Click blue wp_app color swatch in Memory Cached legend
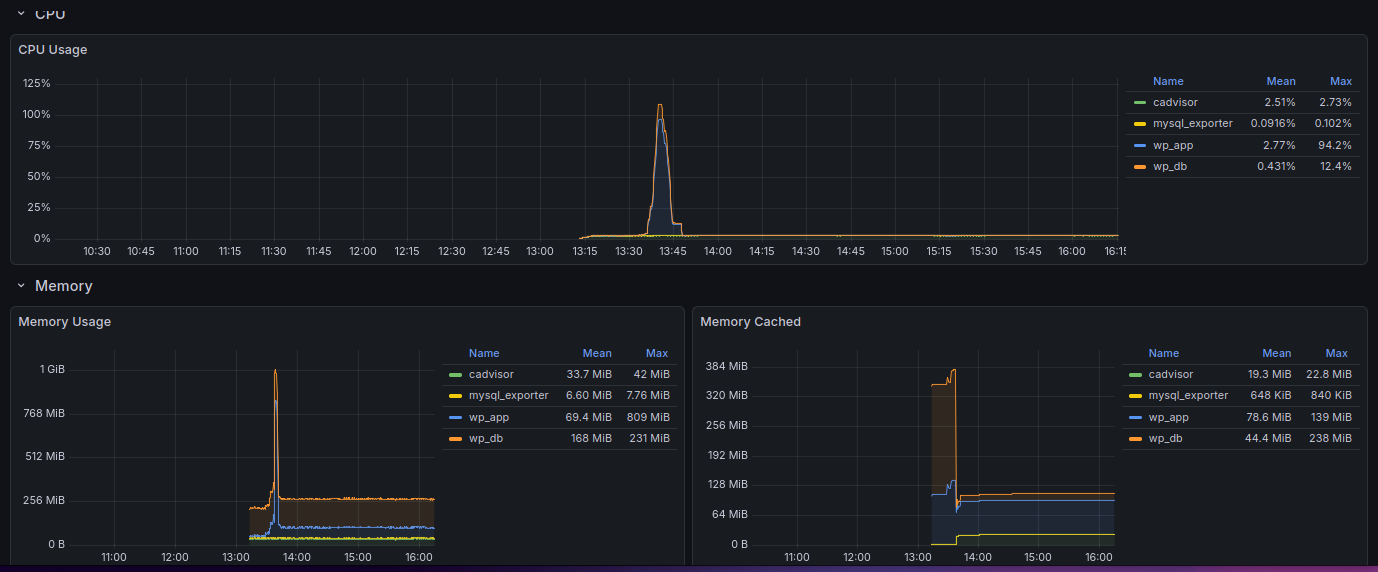Screen dimensions: 1378x572 point(1136,418)
